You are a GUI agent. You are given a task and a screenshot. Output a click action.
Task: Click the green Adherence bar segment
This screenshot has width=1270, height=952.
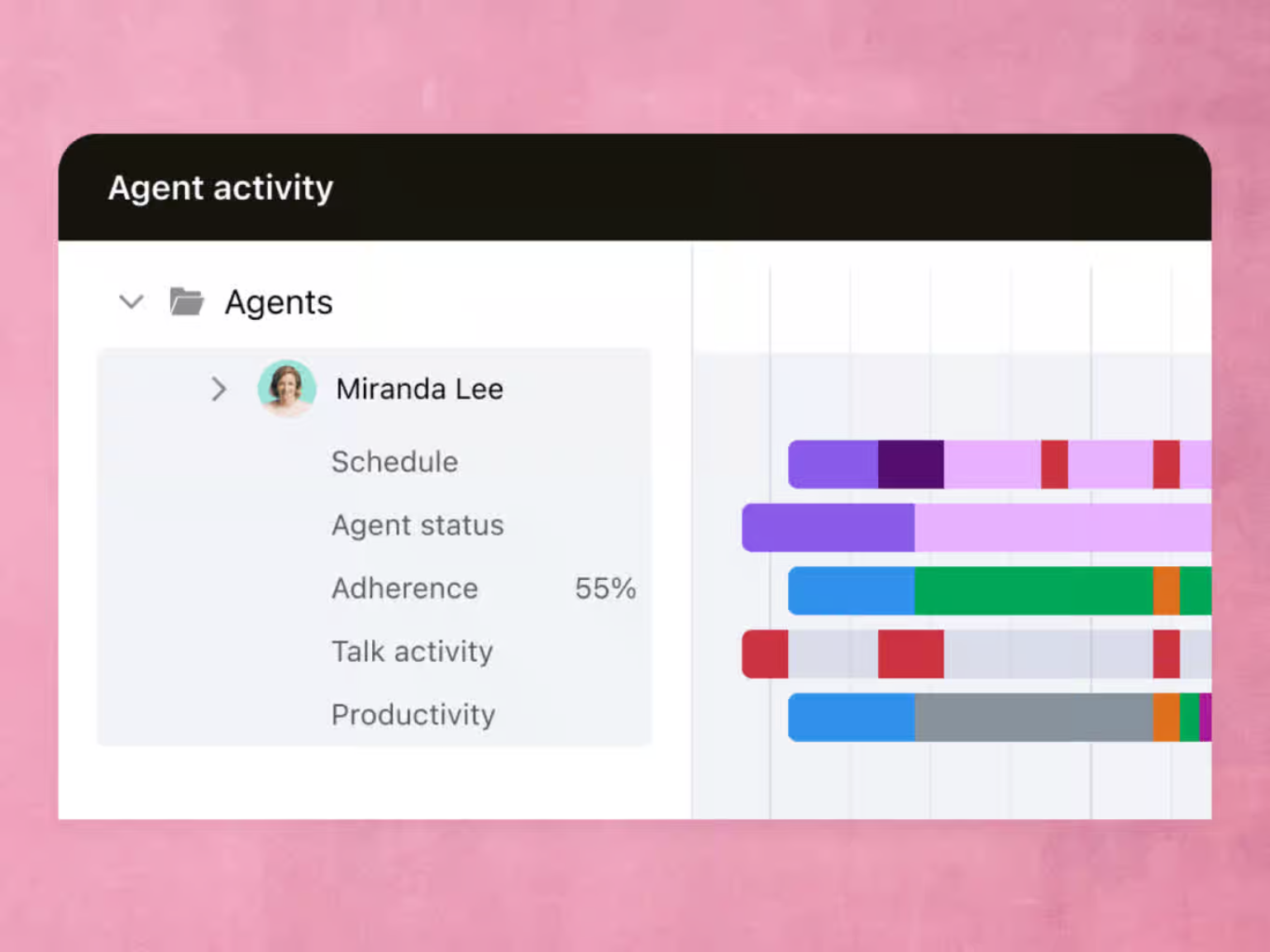point(1034,591)
